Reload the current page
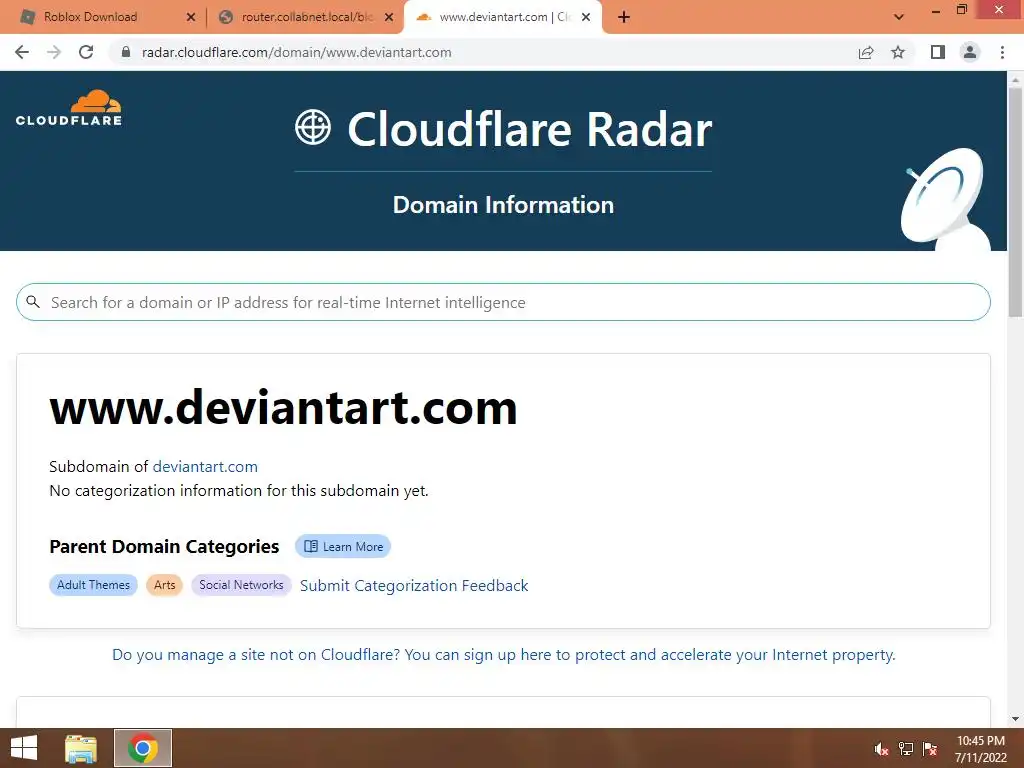Screen dimensions: 1024x768 [86, 52]
